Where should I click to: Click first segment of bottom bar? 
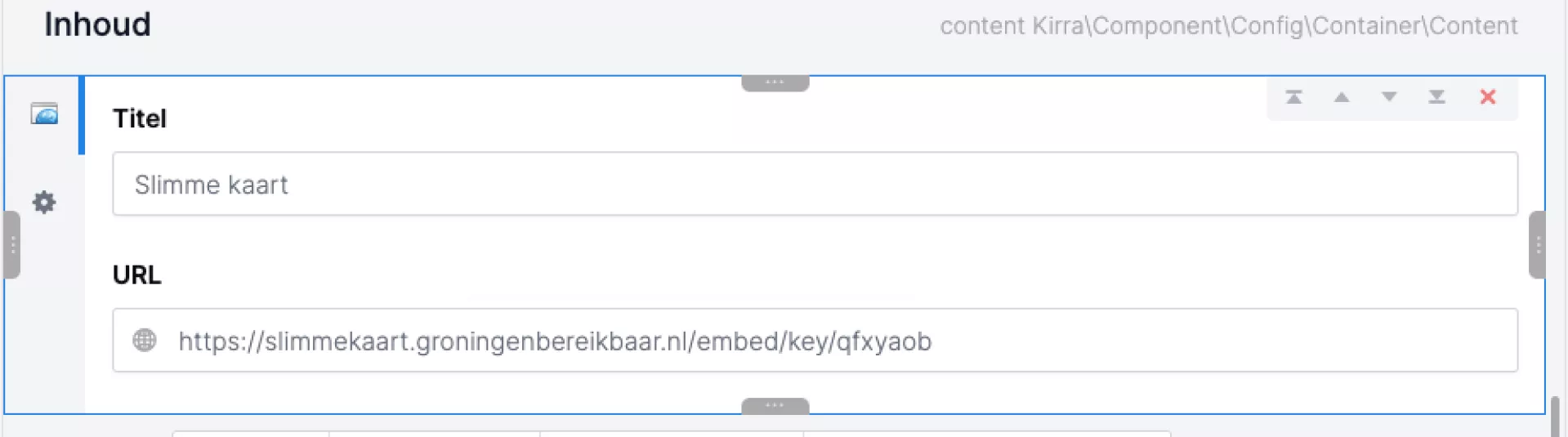pyautogui.click(x=251, y=434)
